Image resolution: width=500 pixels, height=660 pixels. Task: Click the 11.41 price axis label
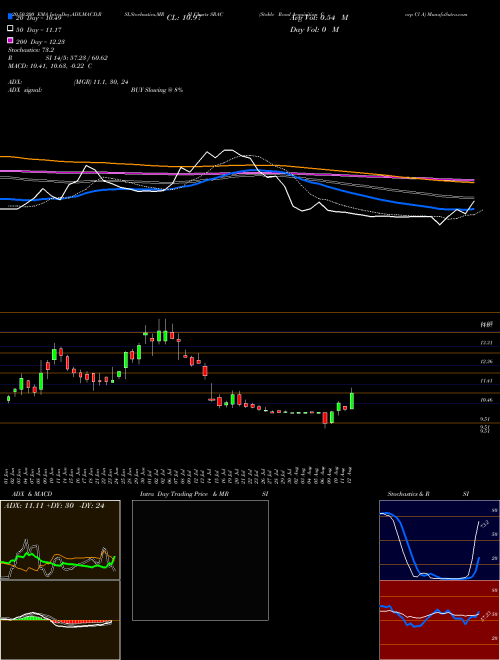pyautogui.click(x=487, y=381)
